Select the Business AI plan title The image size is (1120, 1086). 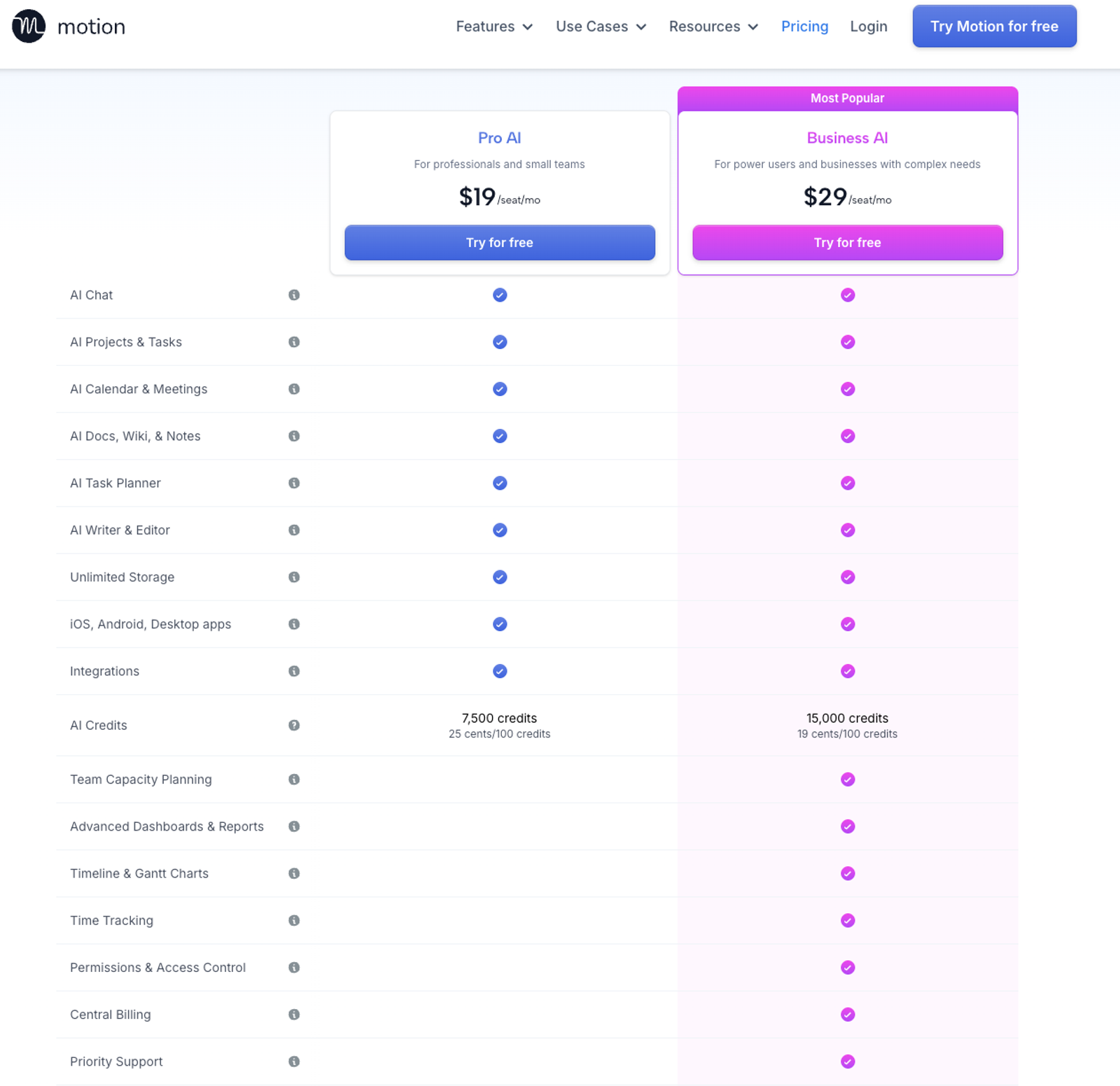(x=848, y=138)
